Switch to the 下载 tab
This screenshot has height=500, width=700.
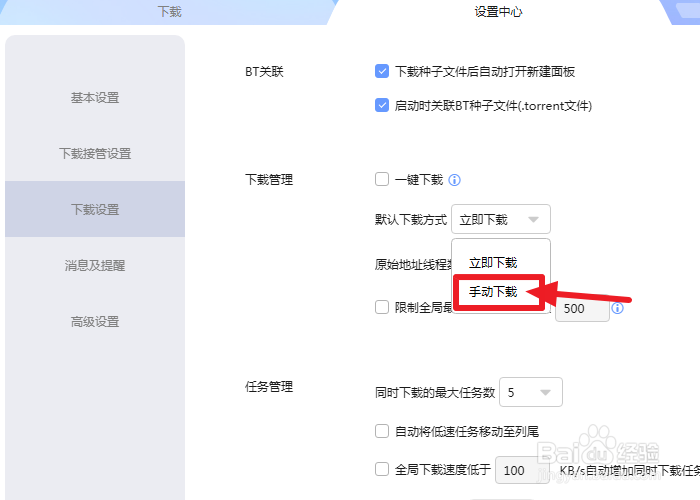click(170, 12)
